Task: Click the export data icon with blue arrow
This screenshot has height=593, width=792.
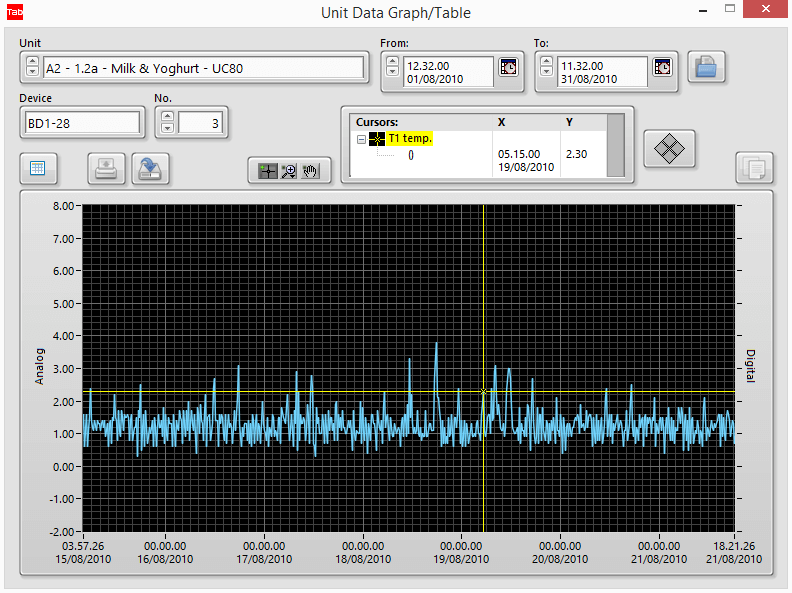Action: (x=150, y=168)
